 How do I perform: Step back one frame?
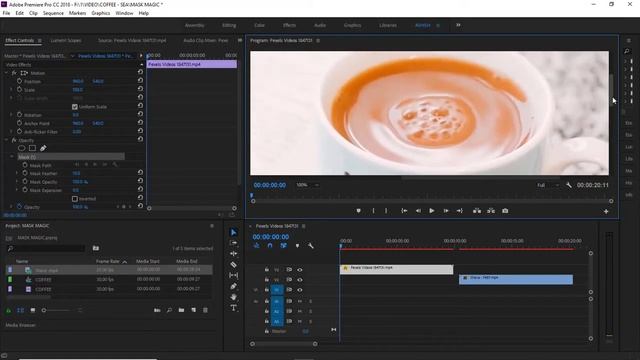[x=418, y=211]
